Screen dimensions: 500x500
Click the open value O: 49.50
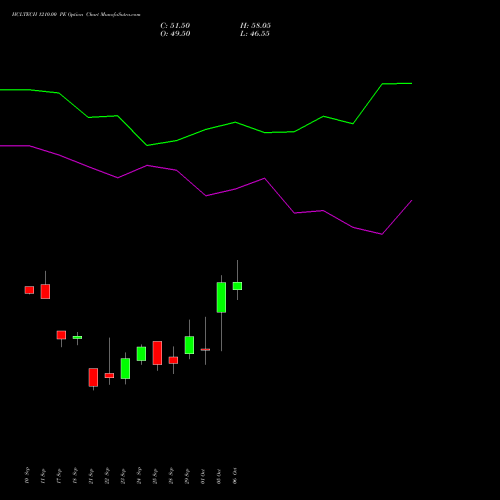point(175,34)
